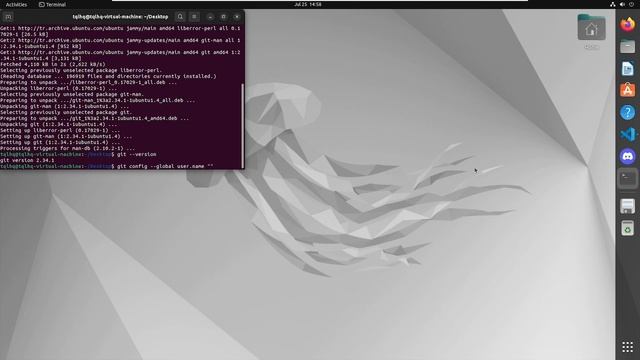
Task: Open the terminal hamburger menu
Action: pos(194,17)
